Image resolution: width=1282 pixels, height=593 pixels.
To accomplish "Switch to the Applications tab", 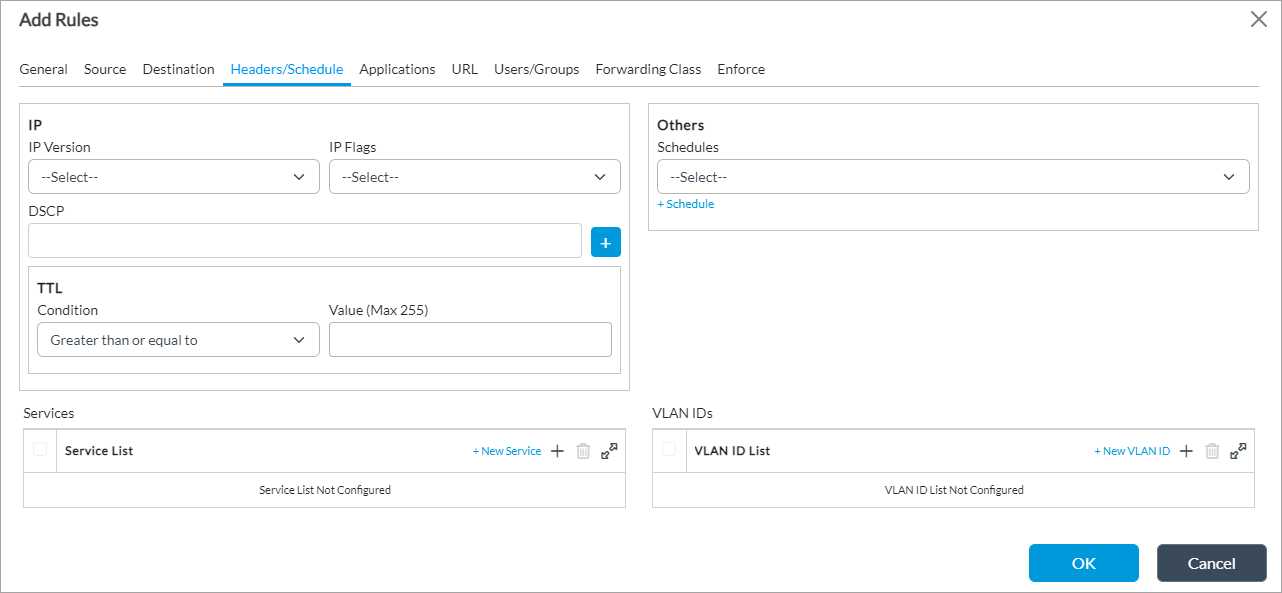I will click(x=397, y=69).
